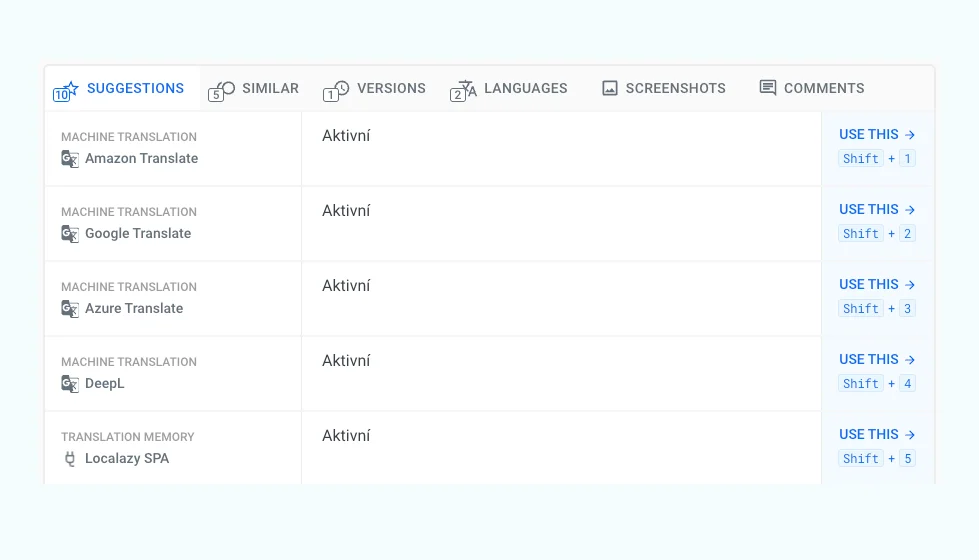Open the Versions tab
Viewport: 979px width, 560px height.
[x=391, y=88]
